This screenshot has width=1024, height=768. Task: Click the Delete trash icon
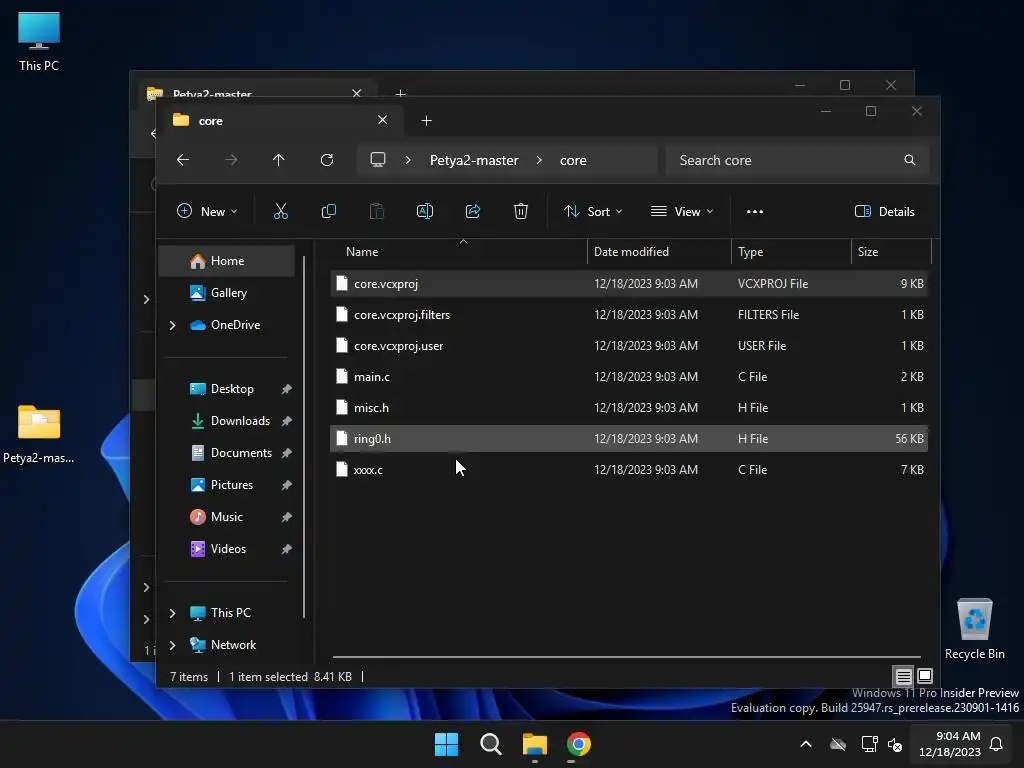(x=520, y=211)
